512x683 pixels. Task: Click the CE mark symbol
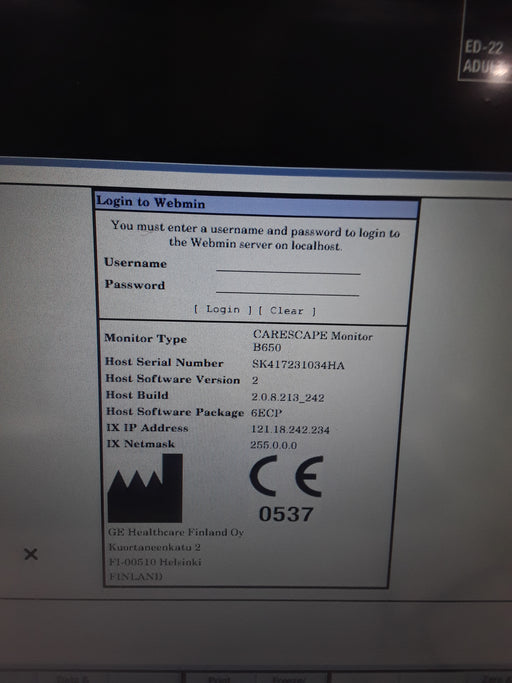[x=286, y=476]
